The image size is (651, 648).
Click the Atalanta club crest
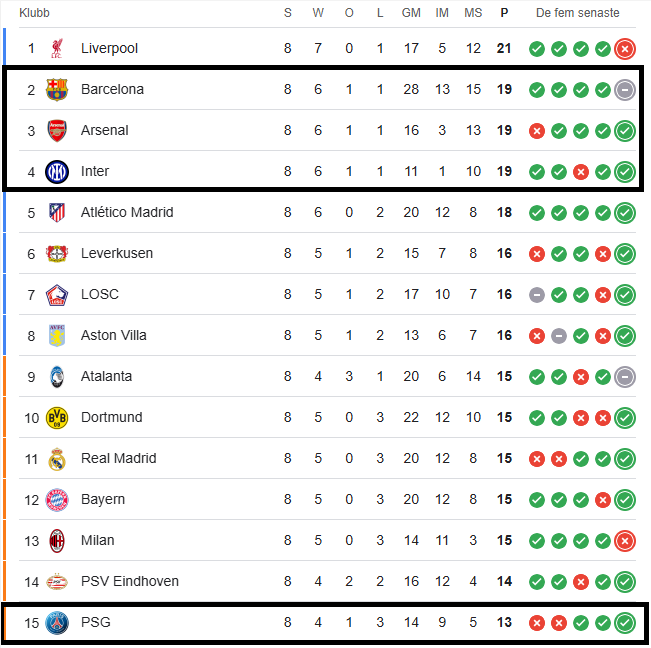click(57, 377)
